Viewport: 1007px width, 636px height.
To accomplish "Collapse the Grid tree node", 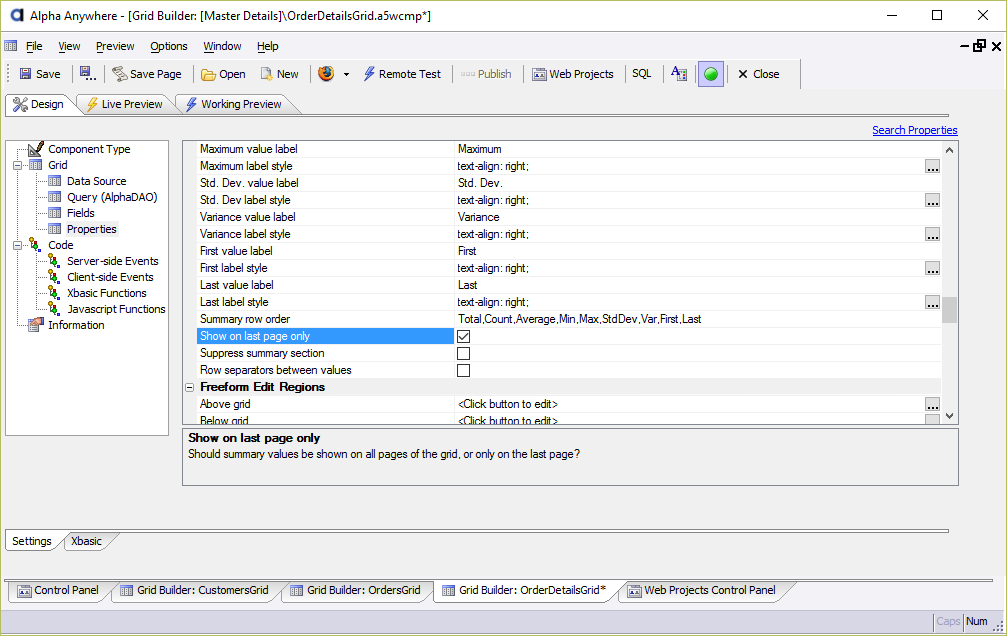I will coord(17,165).
